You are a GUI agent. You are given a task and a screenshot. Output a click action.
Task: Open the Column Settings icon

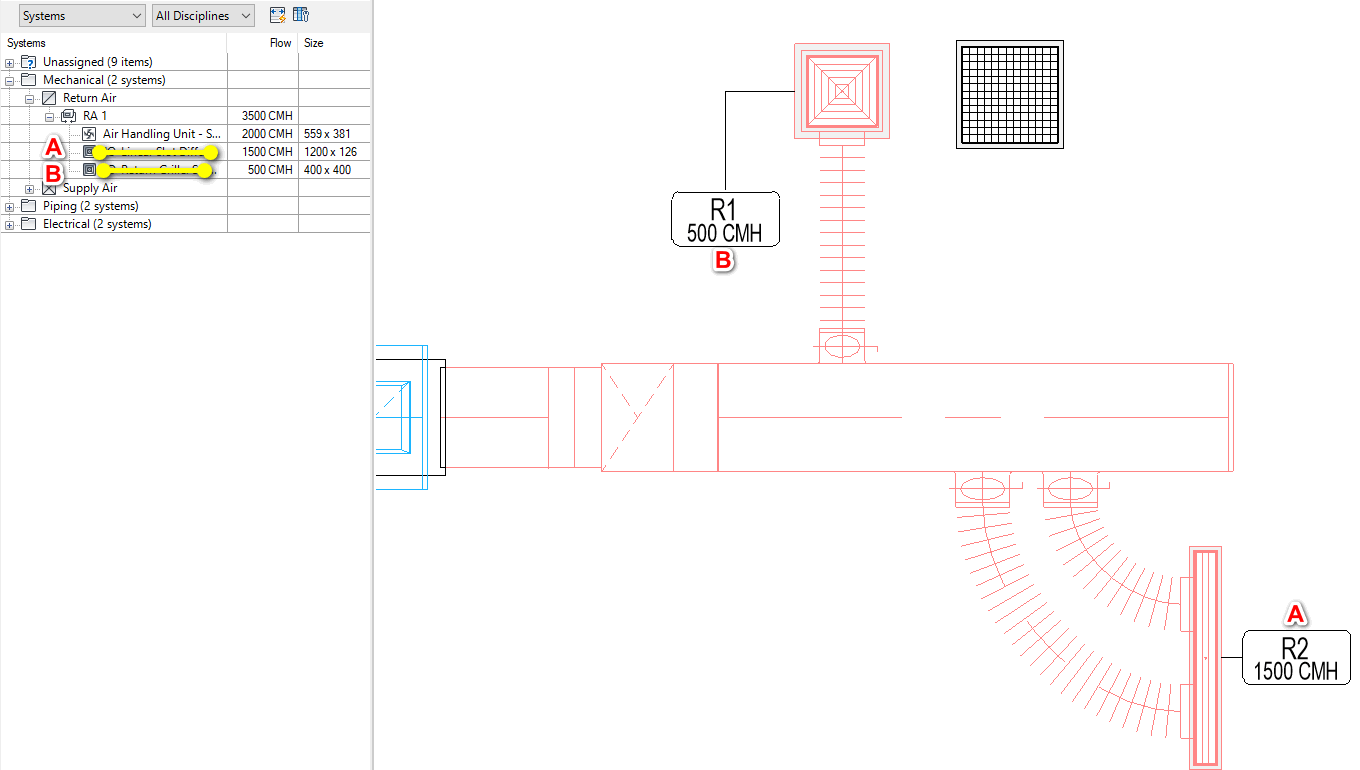pyautogui.click(x=301, y=15)
